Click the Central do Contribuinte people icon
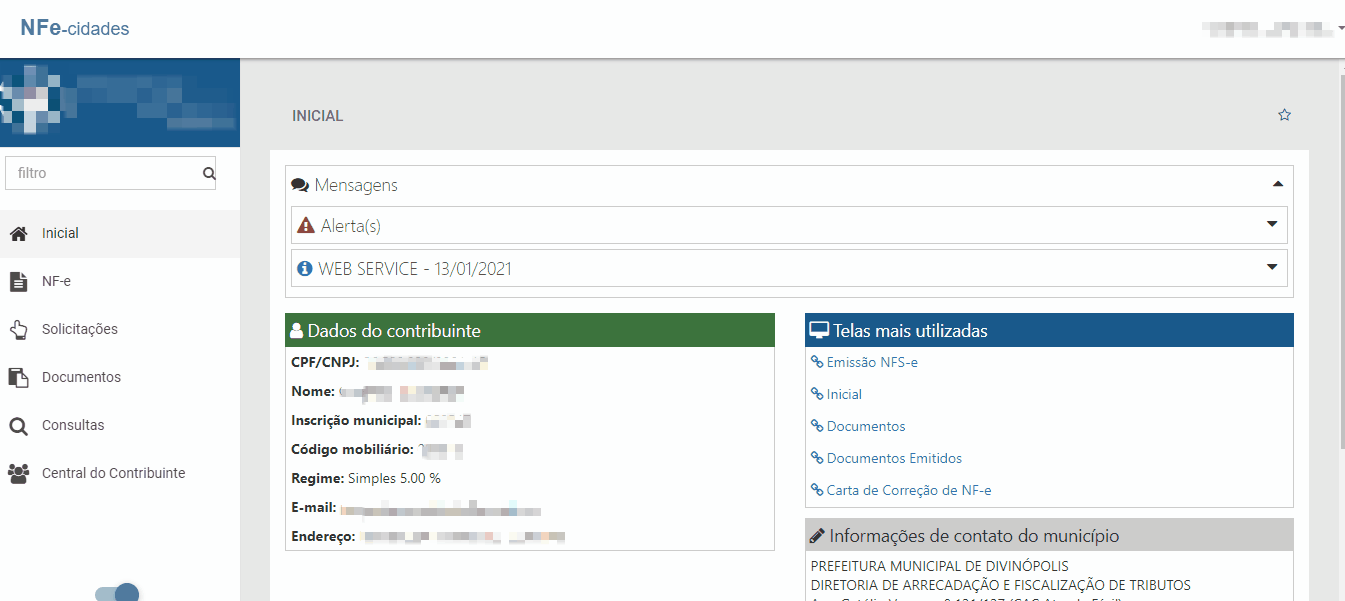Screen dimensions: 1345x601 [17, 472]
